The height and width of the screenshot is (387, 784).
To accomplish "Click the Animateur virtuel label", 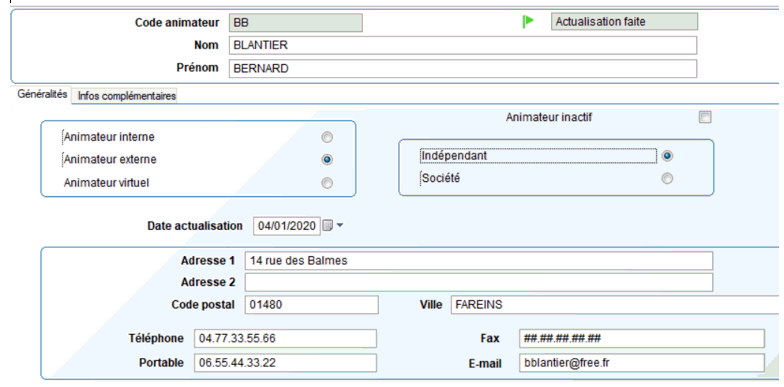I will (106, 183).
